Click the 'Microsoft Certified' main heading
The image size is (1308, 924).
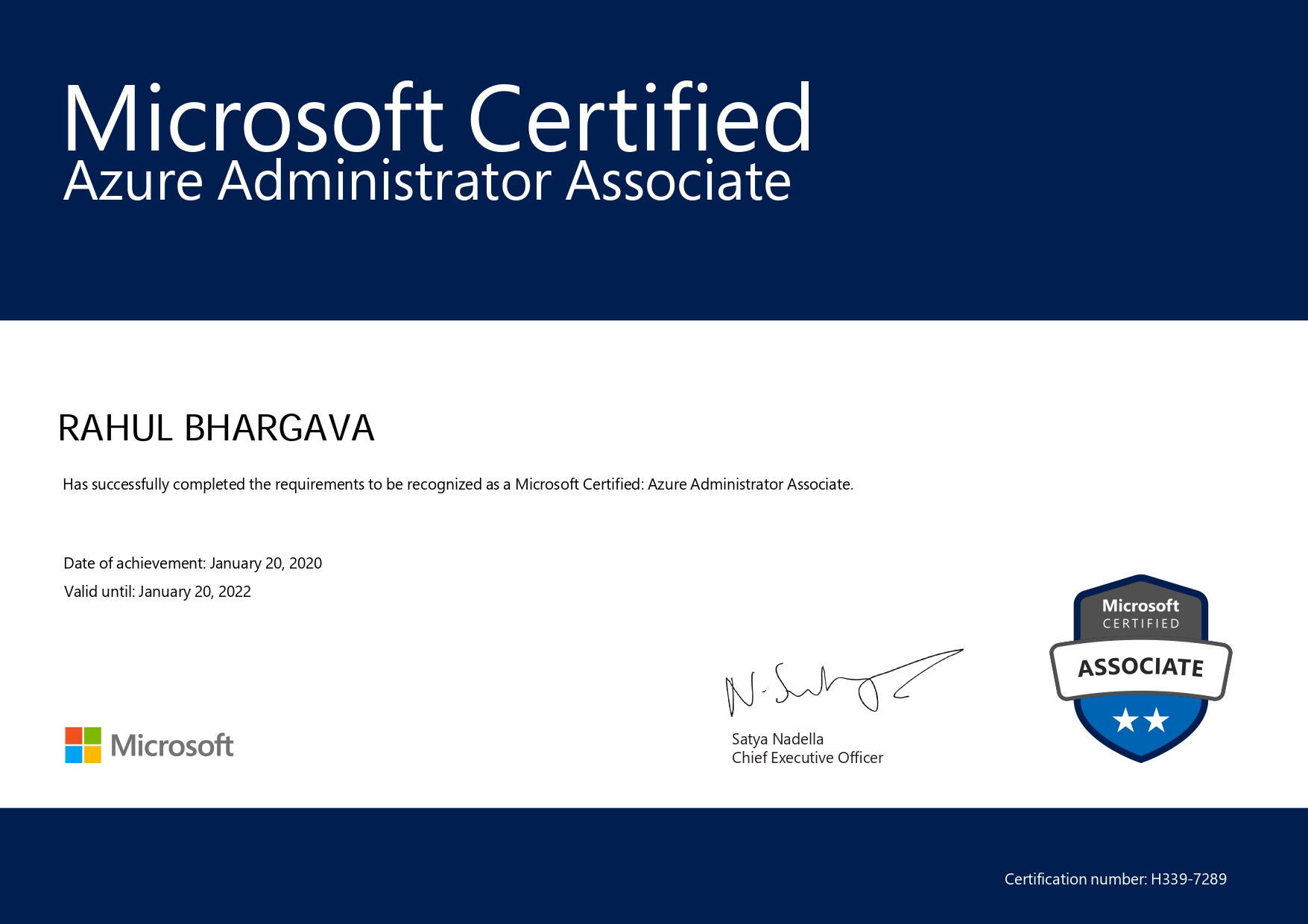(x=437, y=119)
